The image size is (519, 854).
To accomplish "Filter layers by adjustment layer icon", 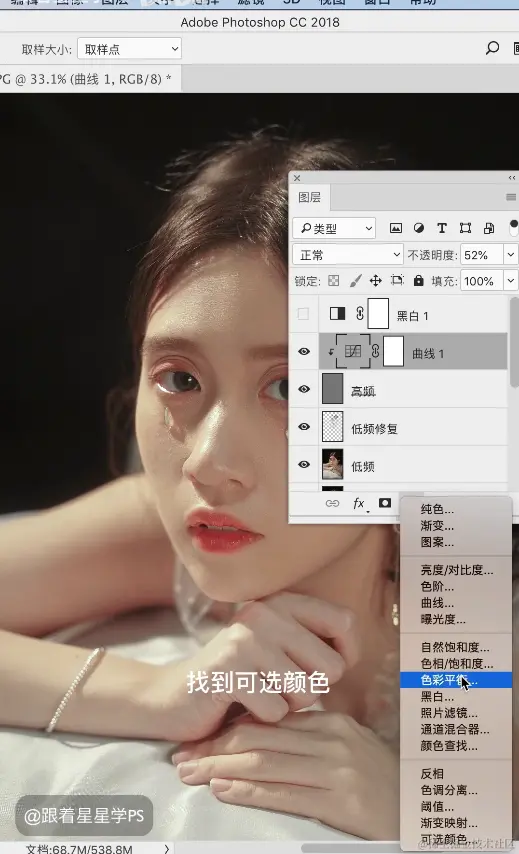I will coord(419,228).
